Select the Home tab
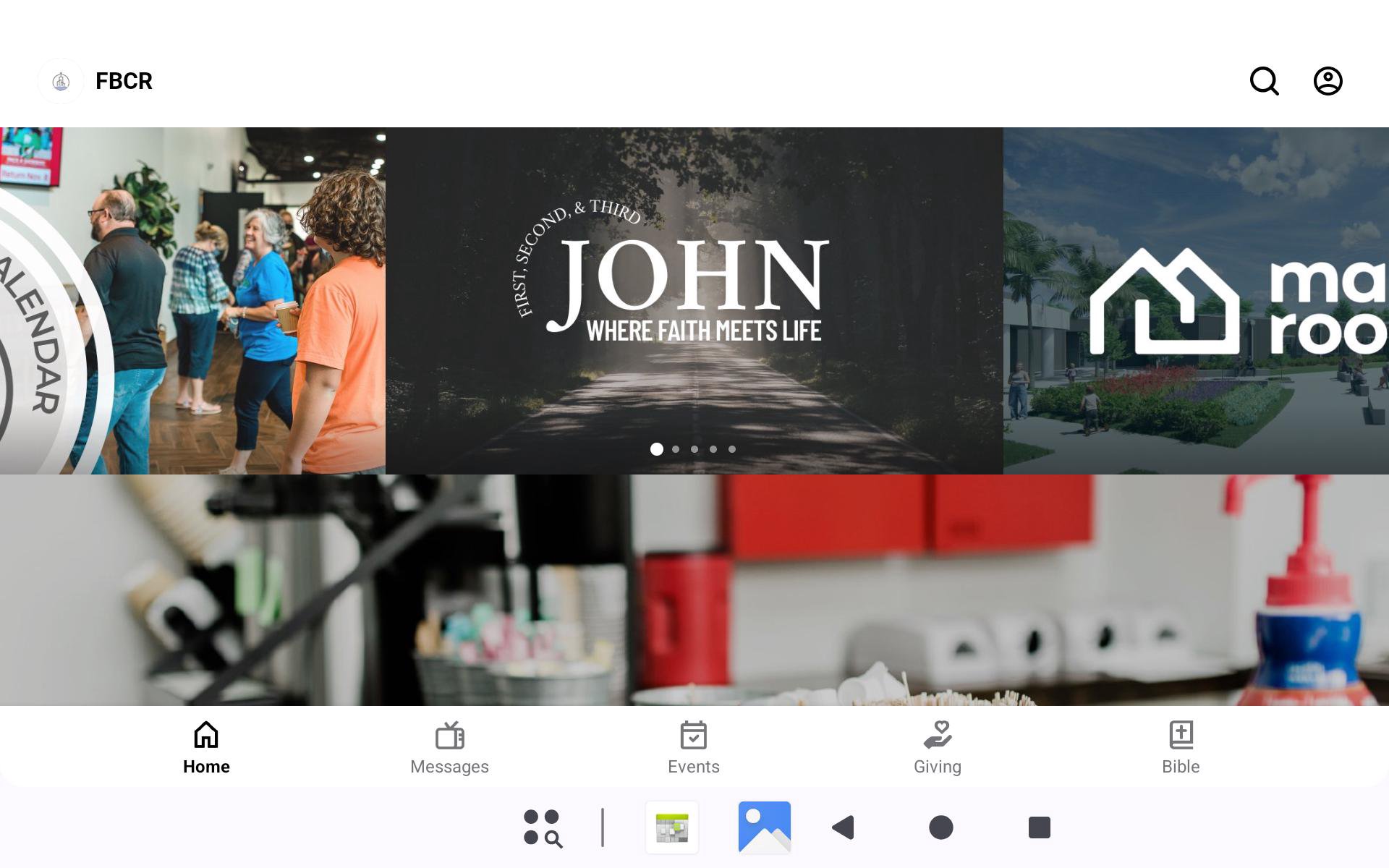The image size is (1389, 868). pos(206,748)
